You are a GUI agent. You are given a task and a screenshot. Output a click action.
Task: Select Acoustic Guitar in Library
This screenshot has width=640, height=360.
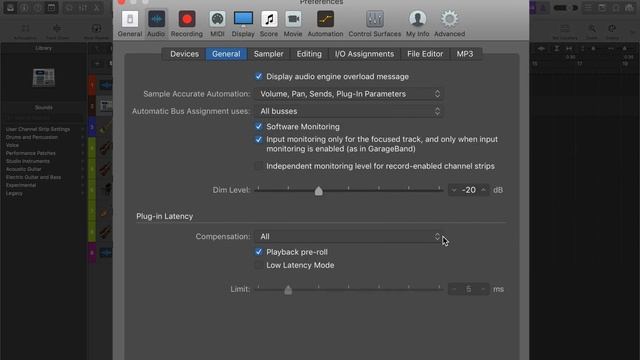click(x=24, y=169)
